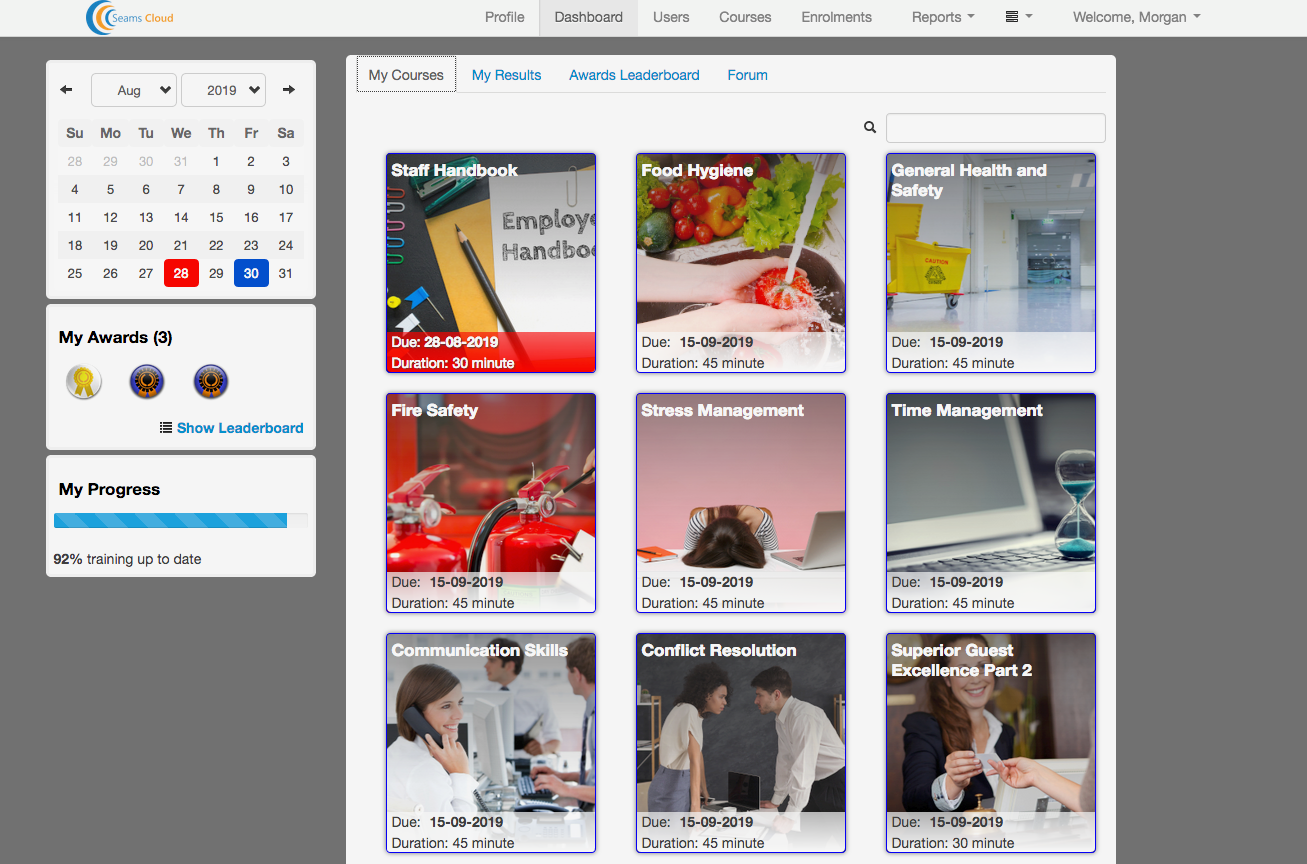
Task: Click the Seams Cloud logo
Action: pyautogui.click(x=130, y=18)
